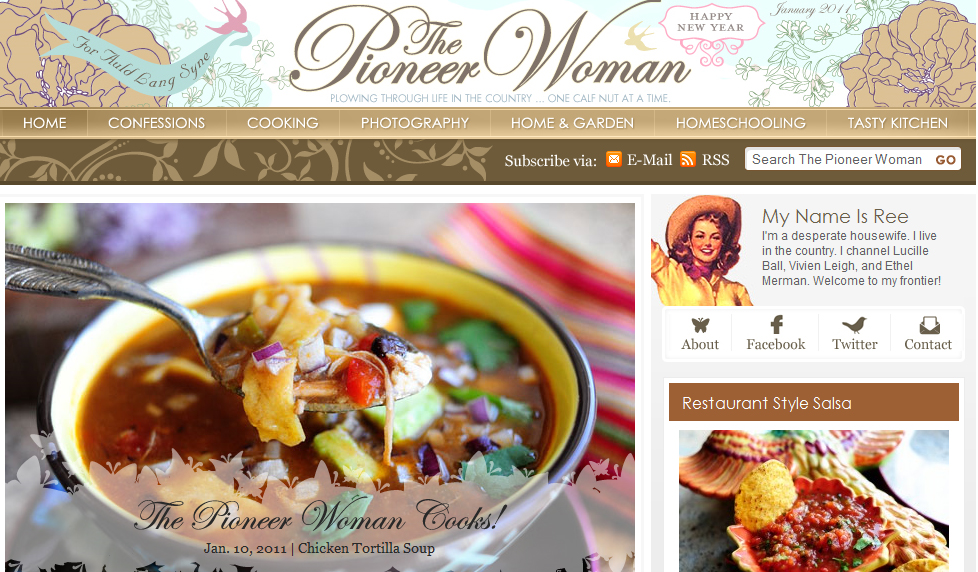Open the About butterfly icon
This screenshot has width=978, height=572.
(x=700, y=325)
